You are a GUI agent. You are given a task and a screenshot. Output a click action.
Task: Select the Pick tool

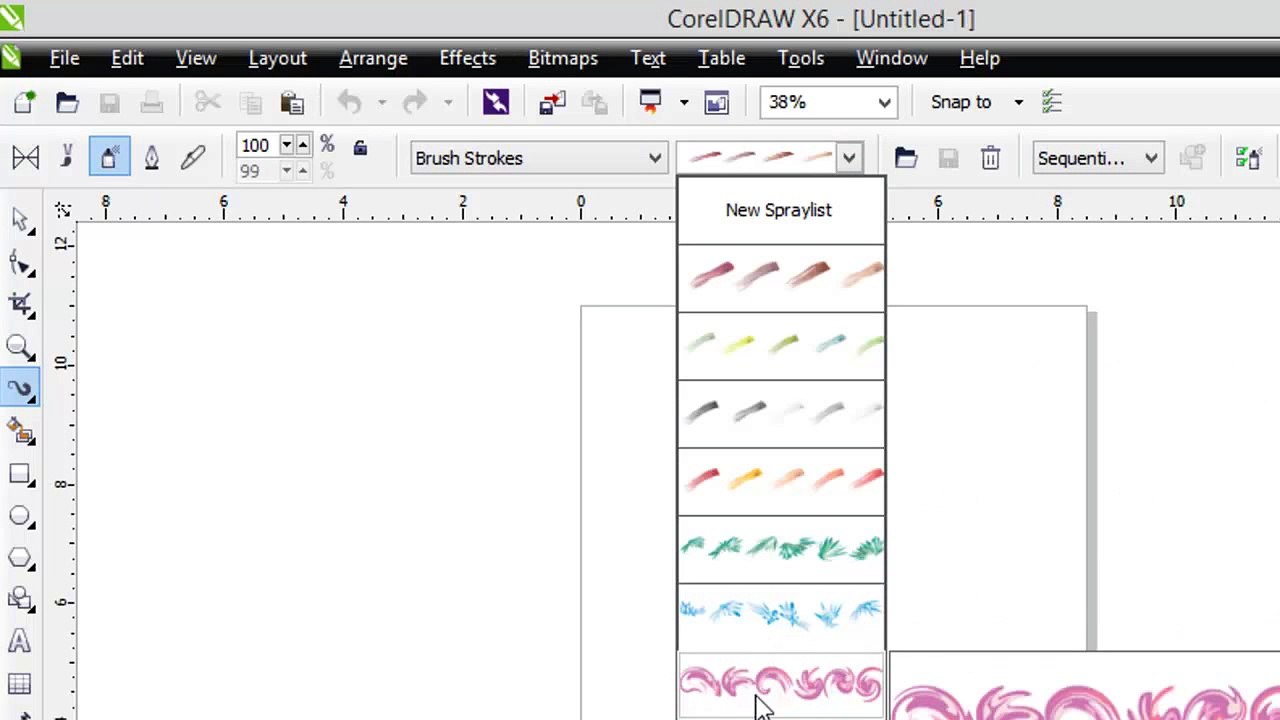pos(20,221)
